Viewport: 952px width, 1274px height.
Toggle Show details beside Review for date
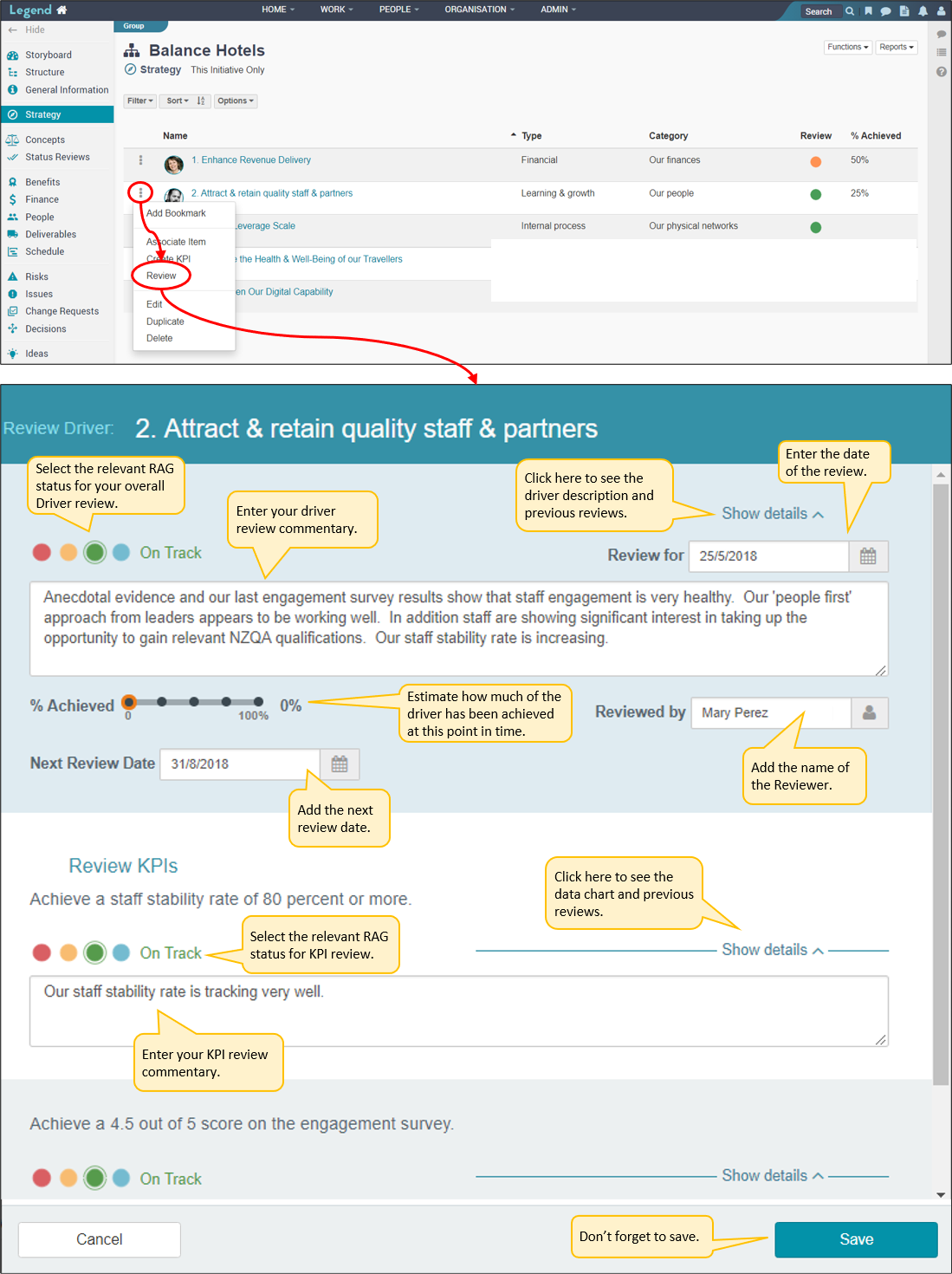coord(773,514)
